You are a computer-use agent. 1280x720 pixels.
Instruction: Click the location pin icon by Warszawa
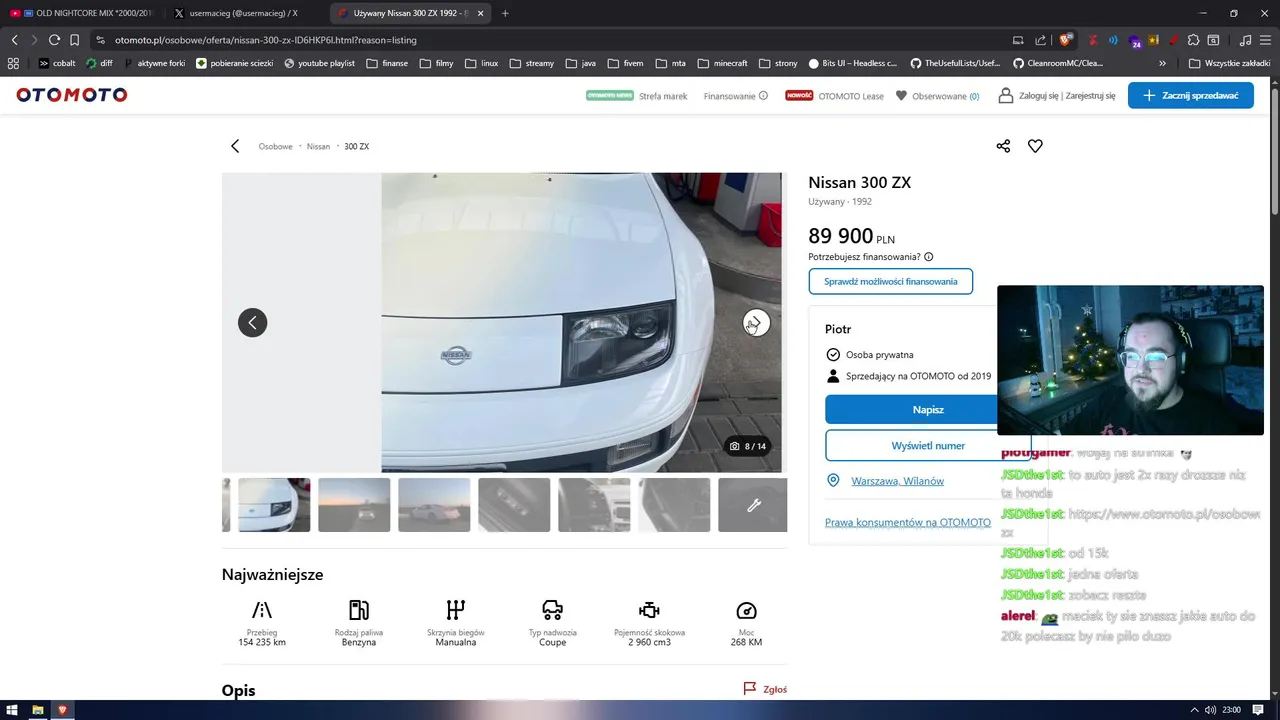[x=833, y=480]
